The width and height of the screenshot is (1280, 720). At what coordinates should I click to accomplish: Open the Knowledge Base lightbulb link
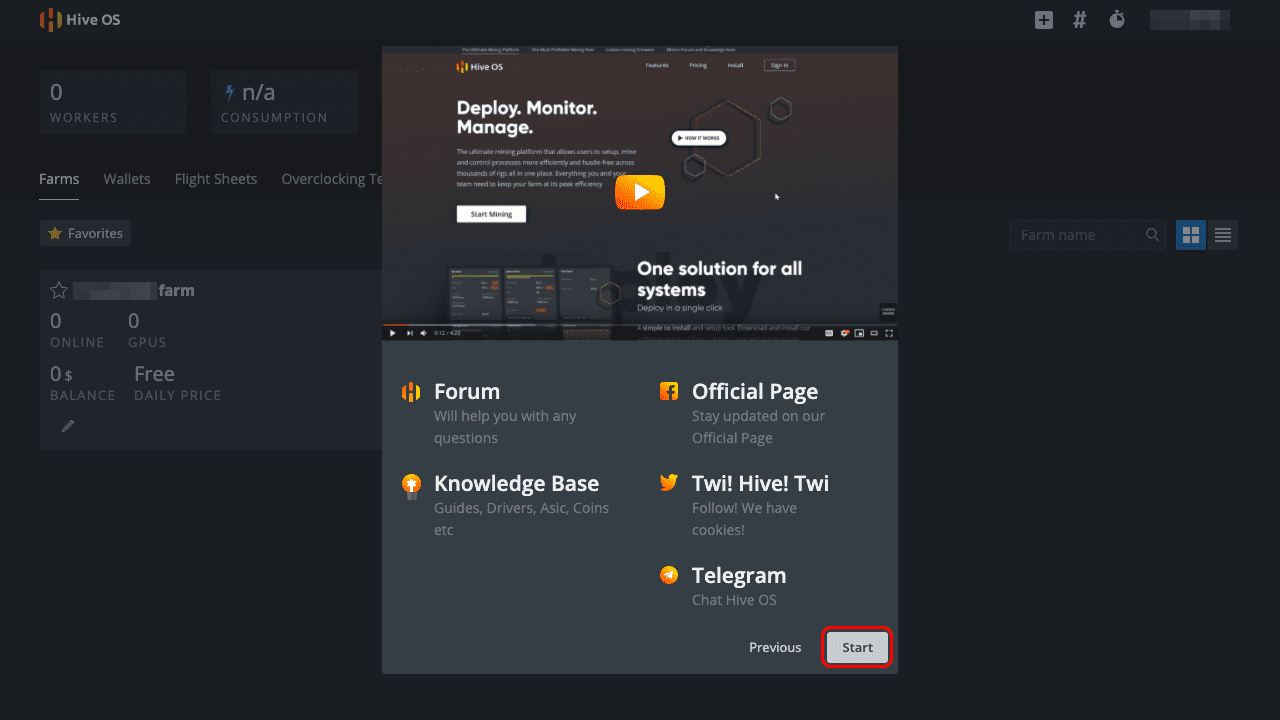click(516, 484)
